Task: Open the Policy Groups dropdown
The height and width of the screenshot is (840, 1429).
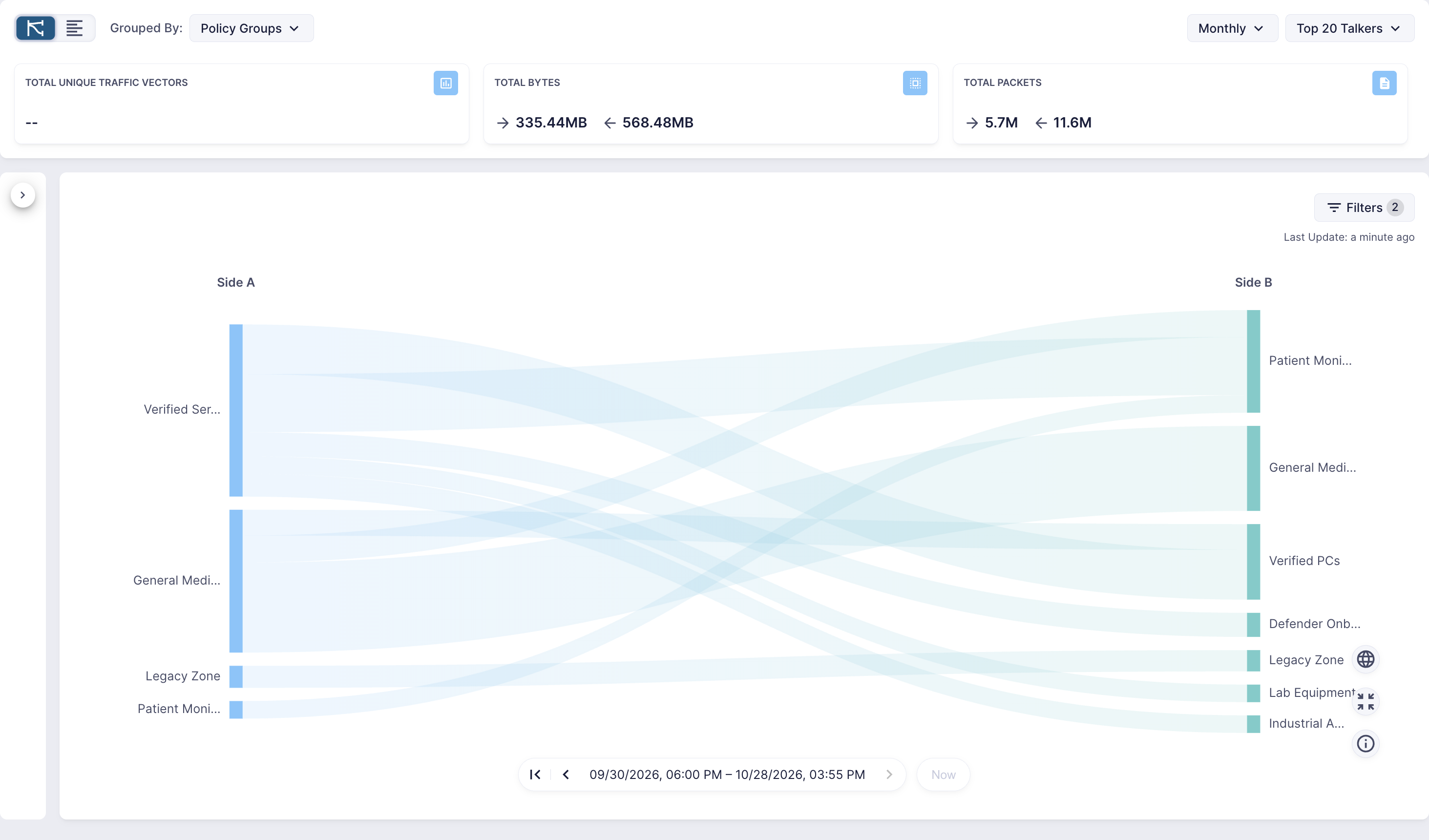Action: pyautogui.click(x=251, y=28)
